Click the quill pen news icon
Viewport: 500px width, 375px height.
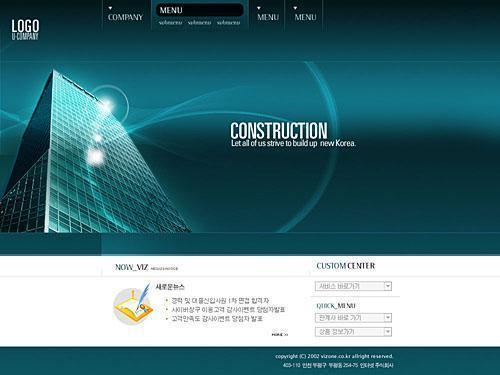pyautogui.click(x=133, y=305)
